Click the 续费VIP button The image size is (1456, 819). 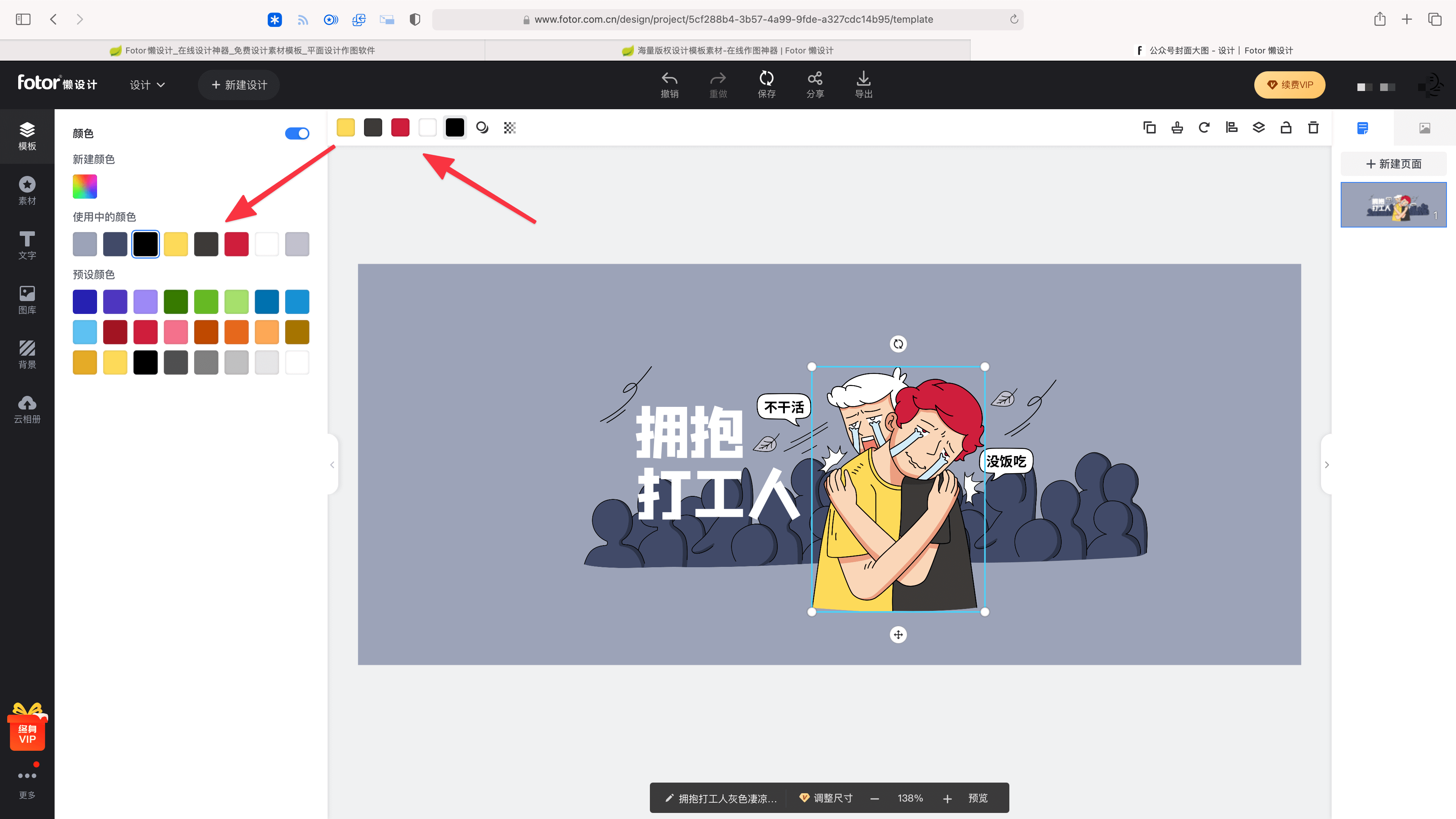pyautogui.click(x=1289, y=85)
